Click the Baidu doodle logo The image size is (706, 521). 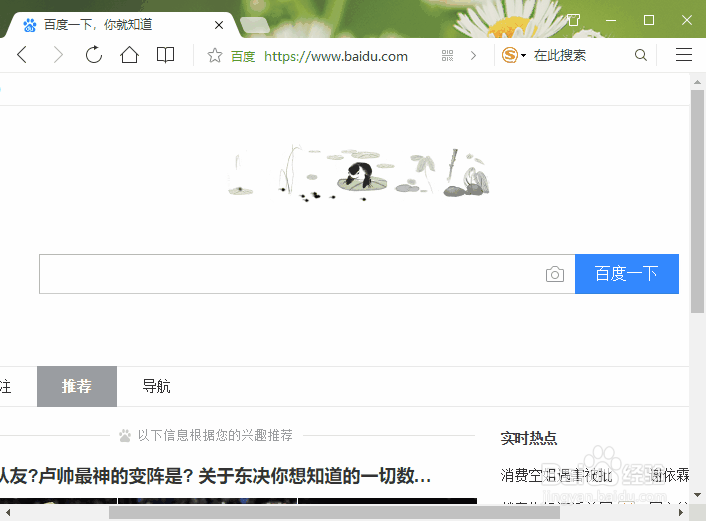tap(358, 173)
